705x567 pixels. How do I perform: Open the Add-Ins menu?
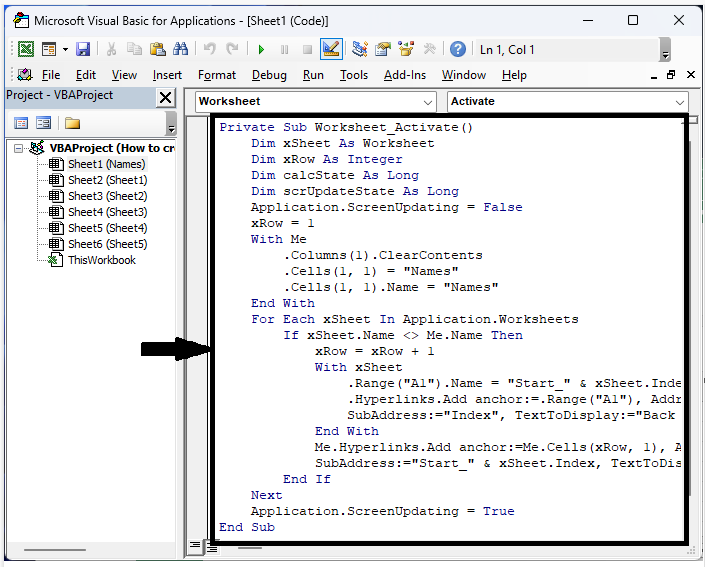coord(405,75)
